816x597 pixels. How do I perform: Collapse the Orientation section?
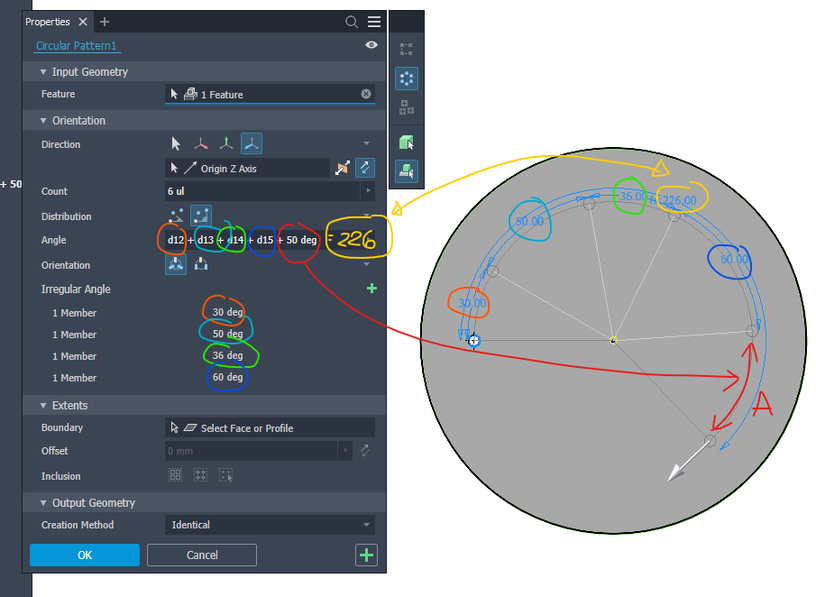click(x=43, y=121)
